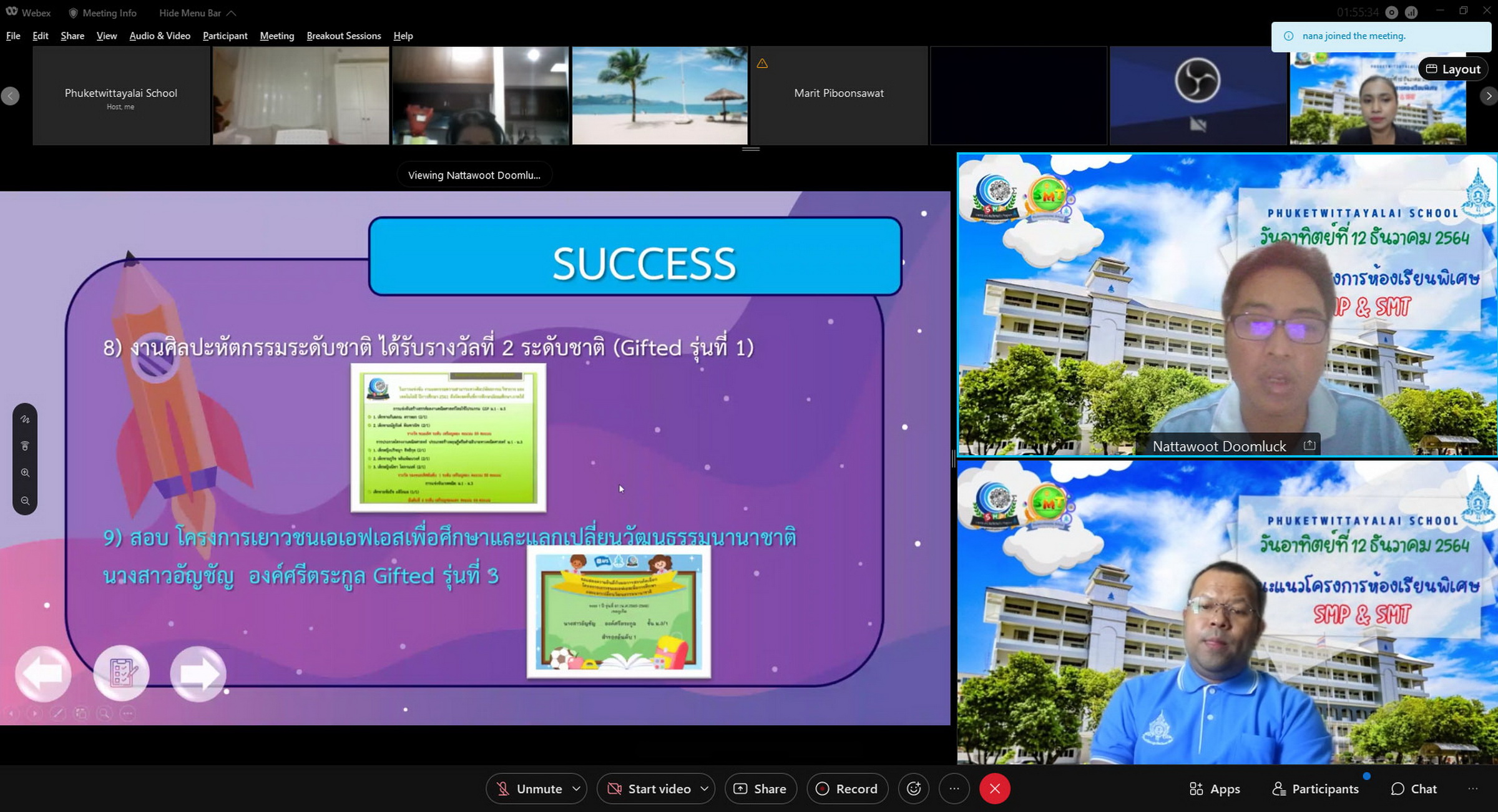1498x812 pixels.
Task: Select the woman presenter thumbnail in filmstrip
Action: click(x=1378, y=98)
